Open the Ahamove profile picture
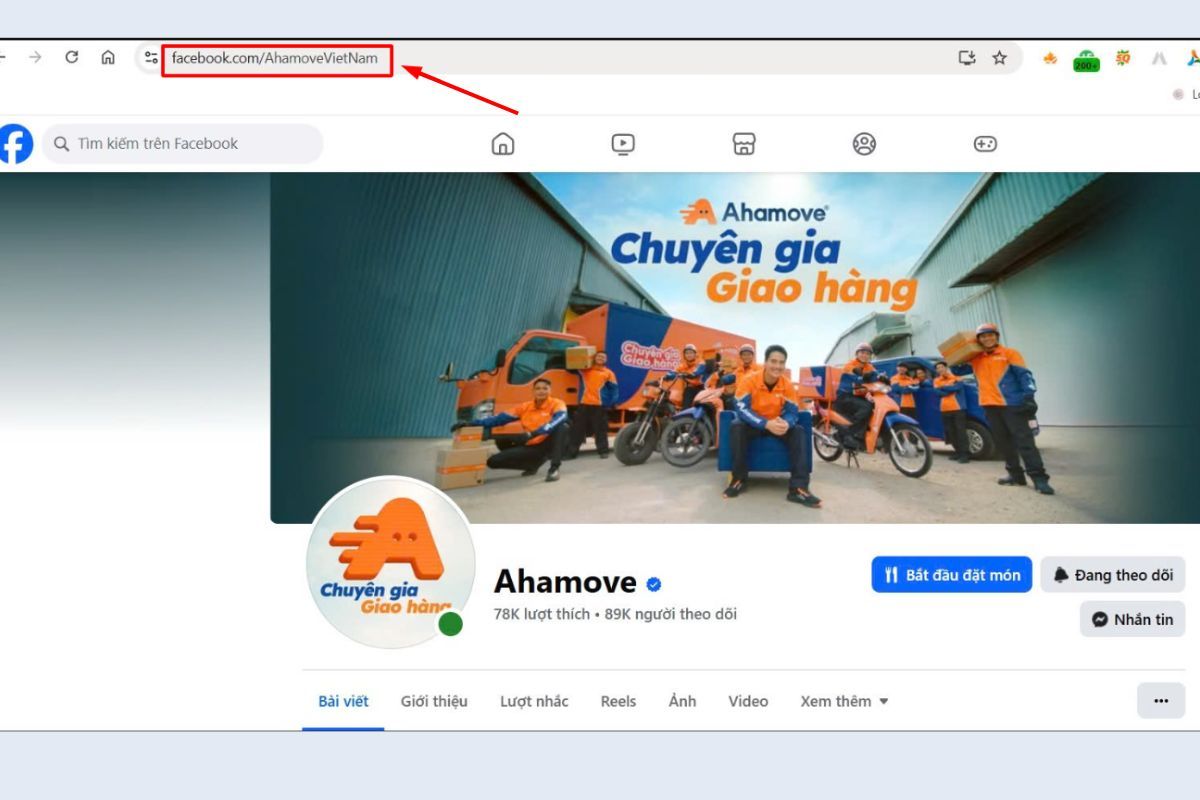1200x800 pixels. tap(390, 562)
